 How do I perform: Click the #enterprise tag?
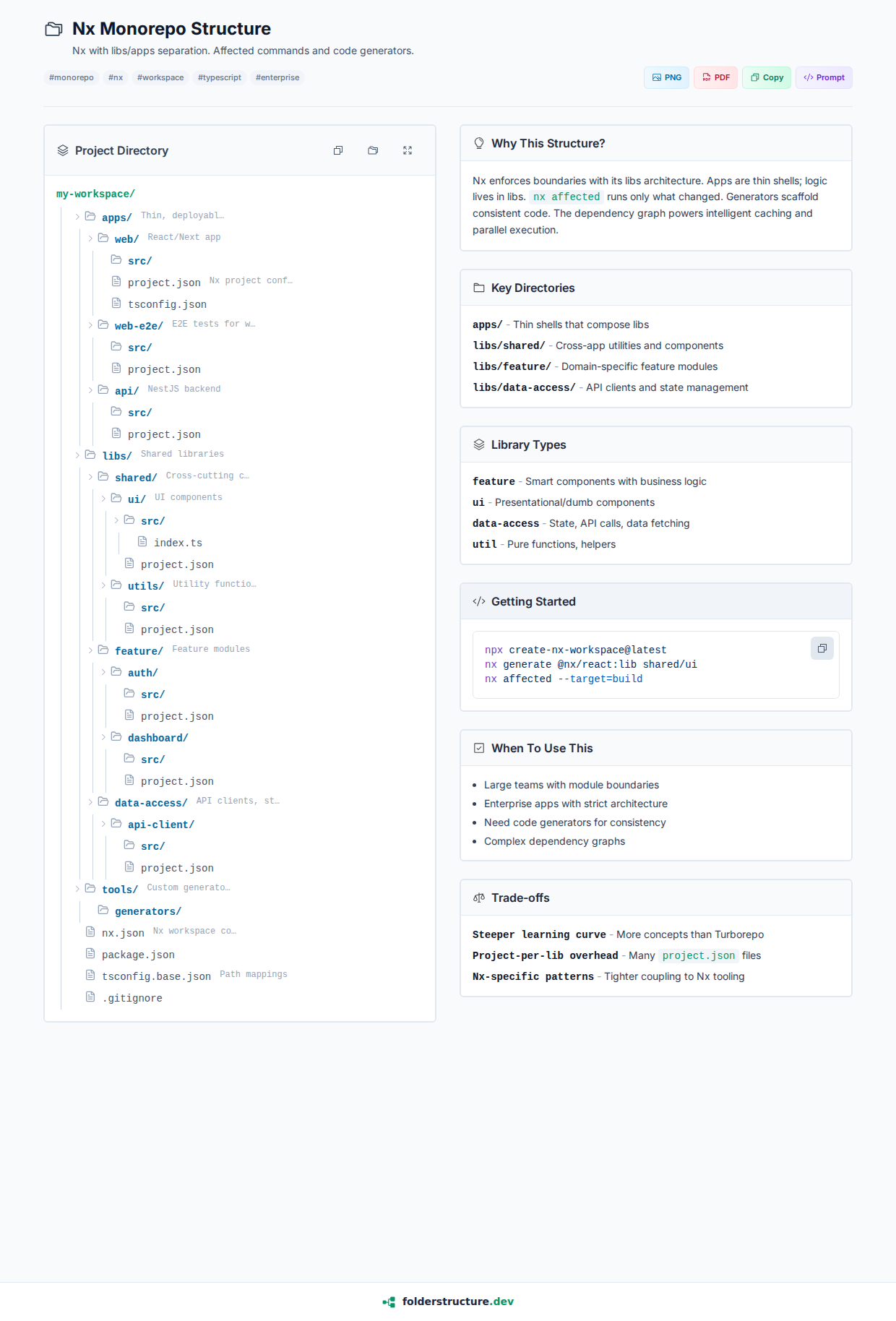(x=277, y=77)
